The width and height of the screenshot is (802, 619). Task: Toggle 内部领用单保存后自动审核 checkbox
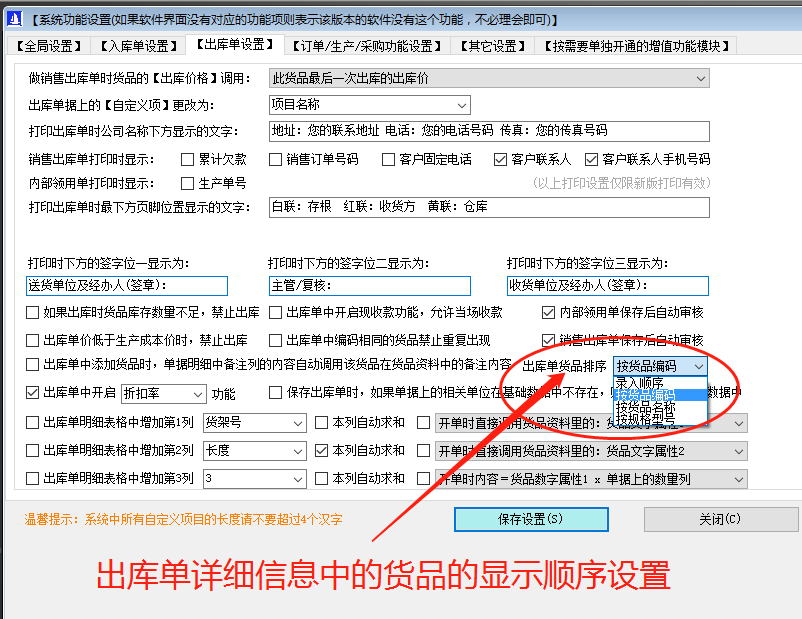coord(549,312)
